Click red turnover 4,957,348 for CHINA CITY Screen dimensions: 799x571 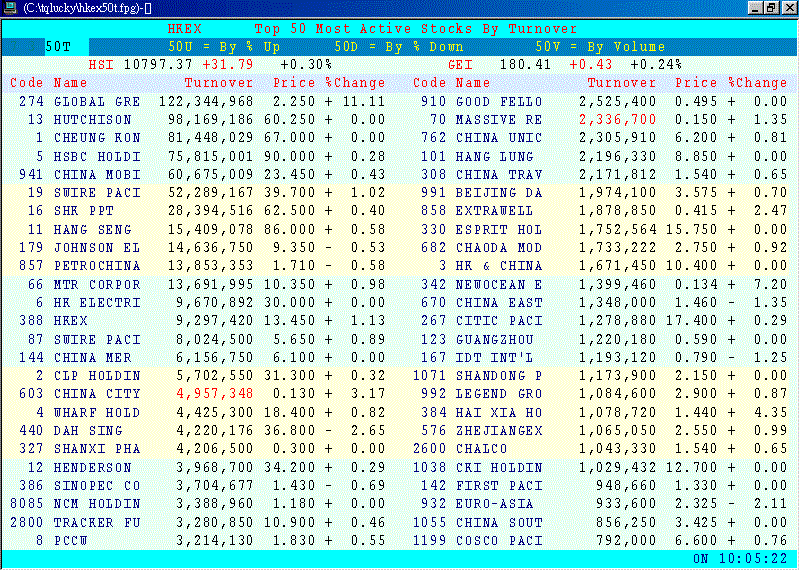point(215,394)
